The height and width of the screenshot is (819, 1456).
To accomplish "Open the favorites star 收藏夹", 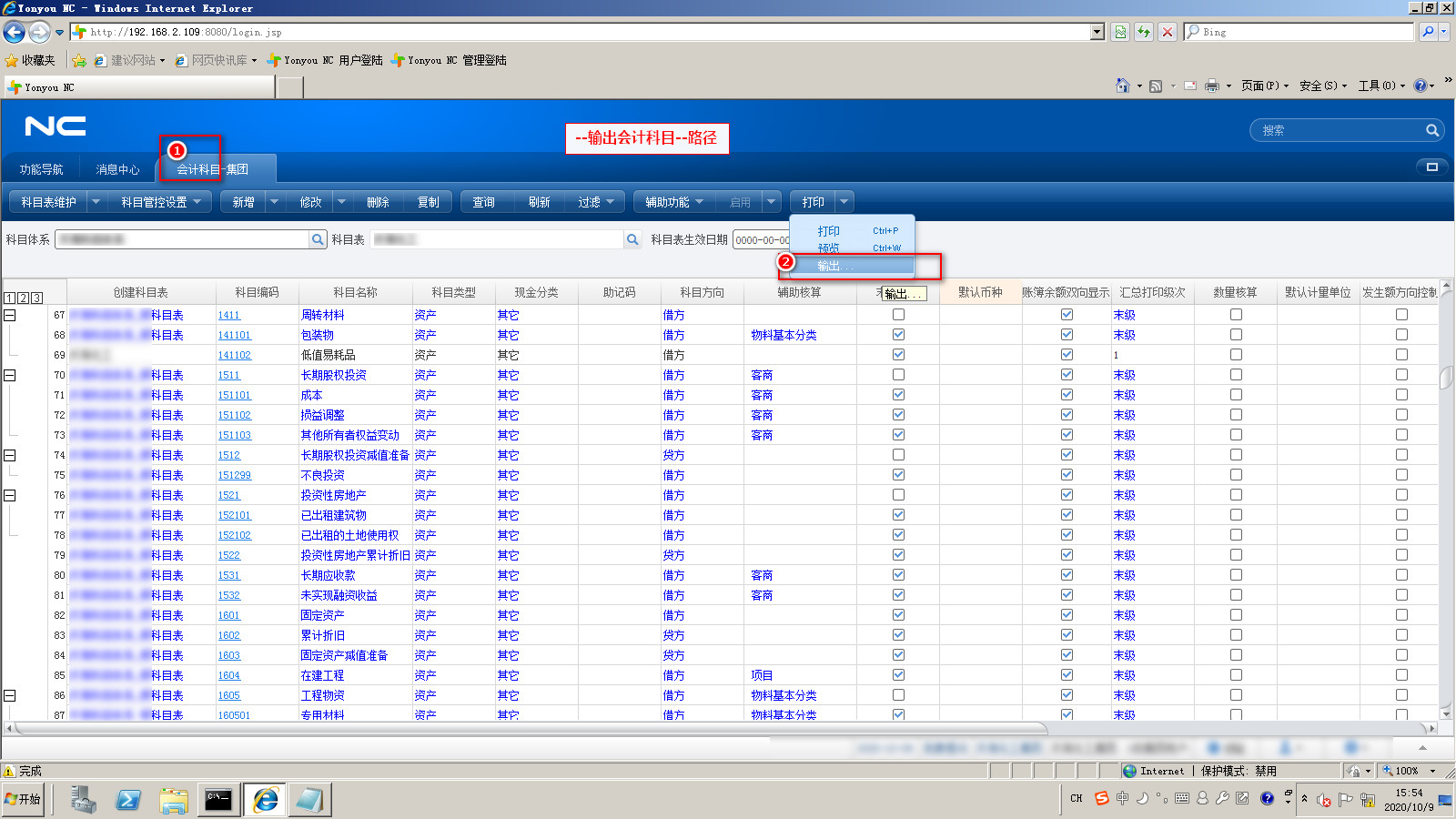I will [30, 60].
